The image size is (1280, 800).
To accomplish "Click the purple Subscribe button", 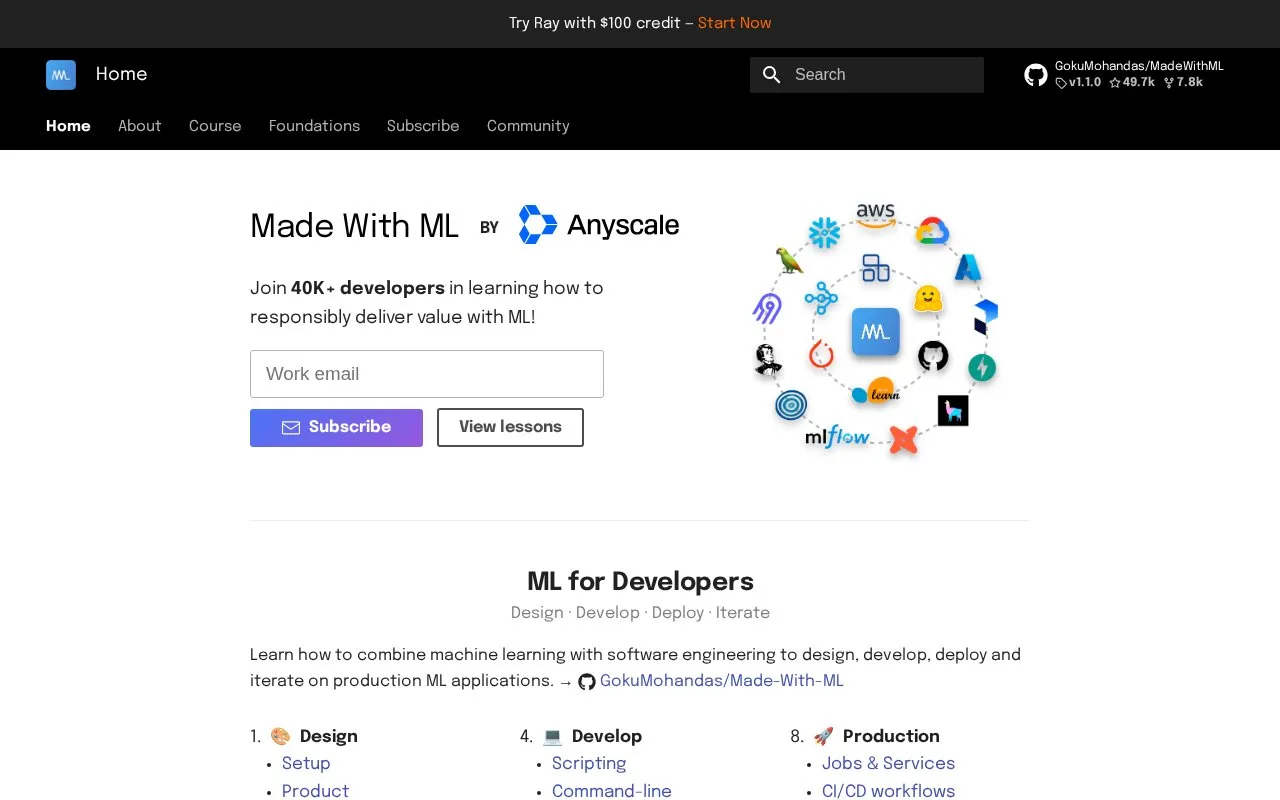I will (x=336, y=428).
